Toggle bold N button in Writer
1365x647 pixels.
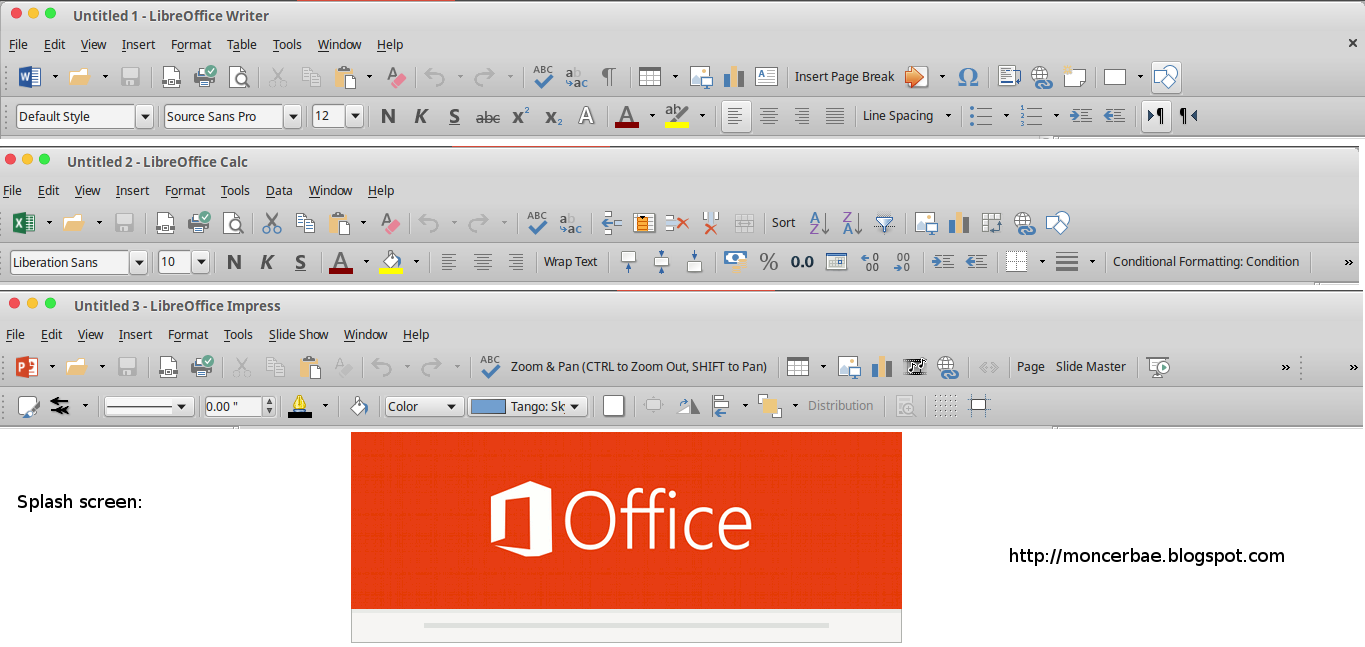388,117
